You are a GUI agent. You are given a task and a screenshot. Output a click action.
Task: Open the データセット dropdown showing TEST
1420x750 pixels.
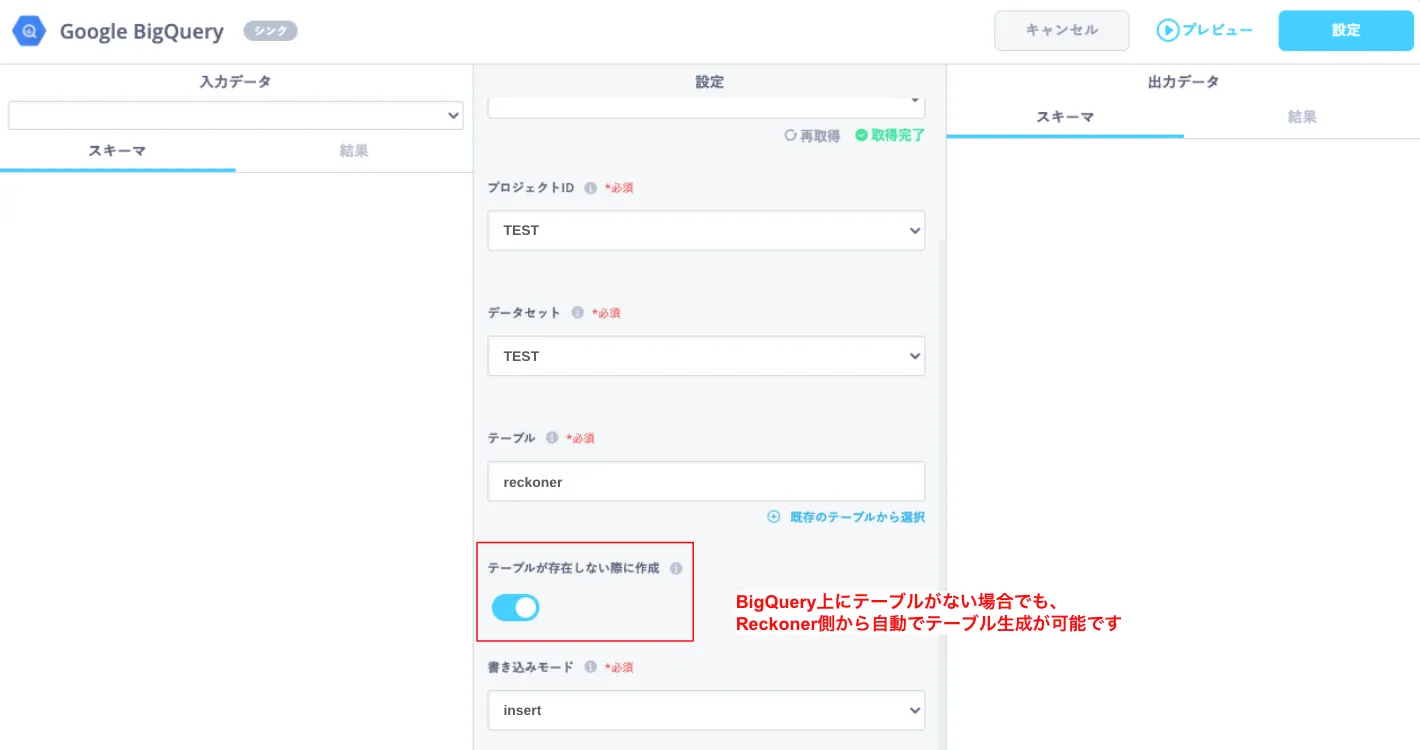pyautogui.click(x=706, y=356)
